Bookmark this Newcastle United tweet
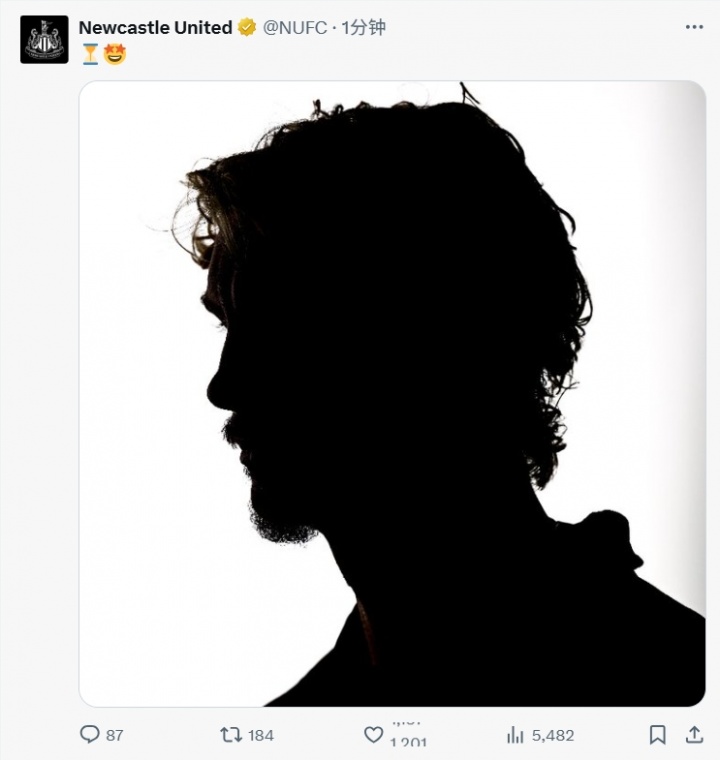 coord(657,735)
